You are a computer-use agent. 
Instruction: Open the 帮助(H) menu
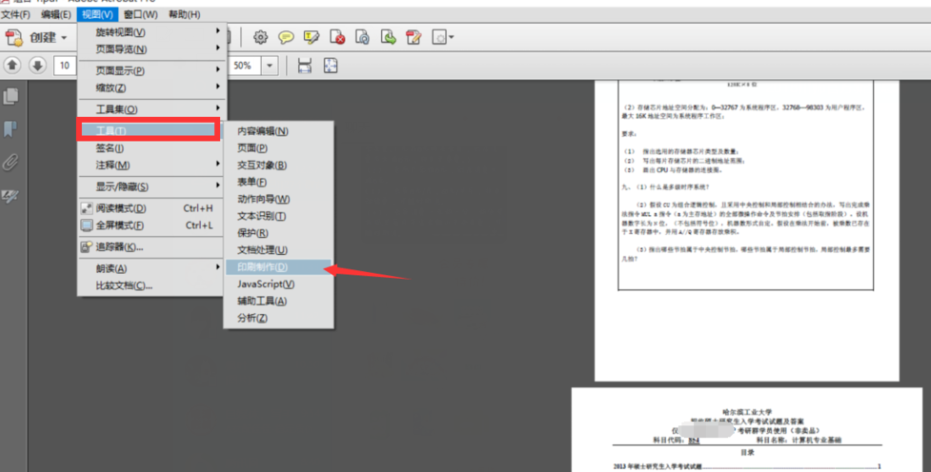(184, 14)
